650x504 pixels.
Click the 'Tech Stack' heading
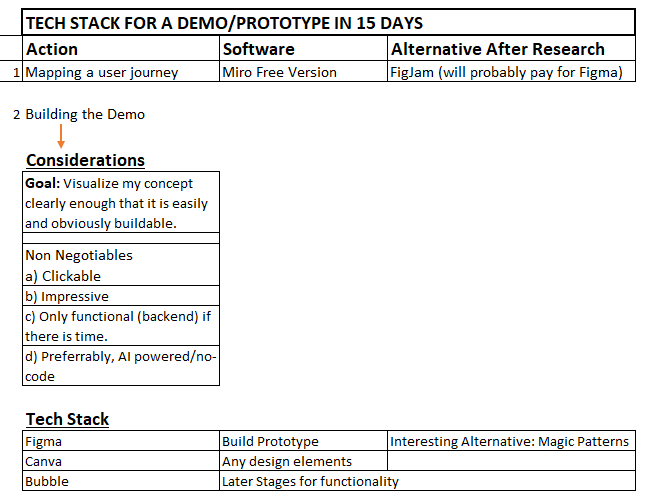pos(67,419)
